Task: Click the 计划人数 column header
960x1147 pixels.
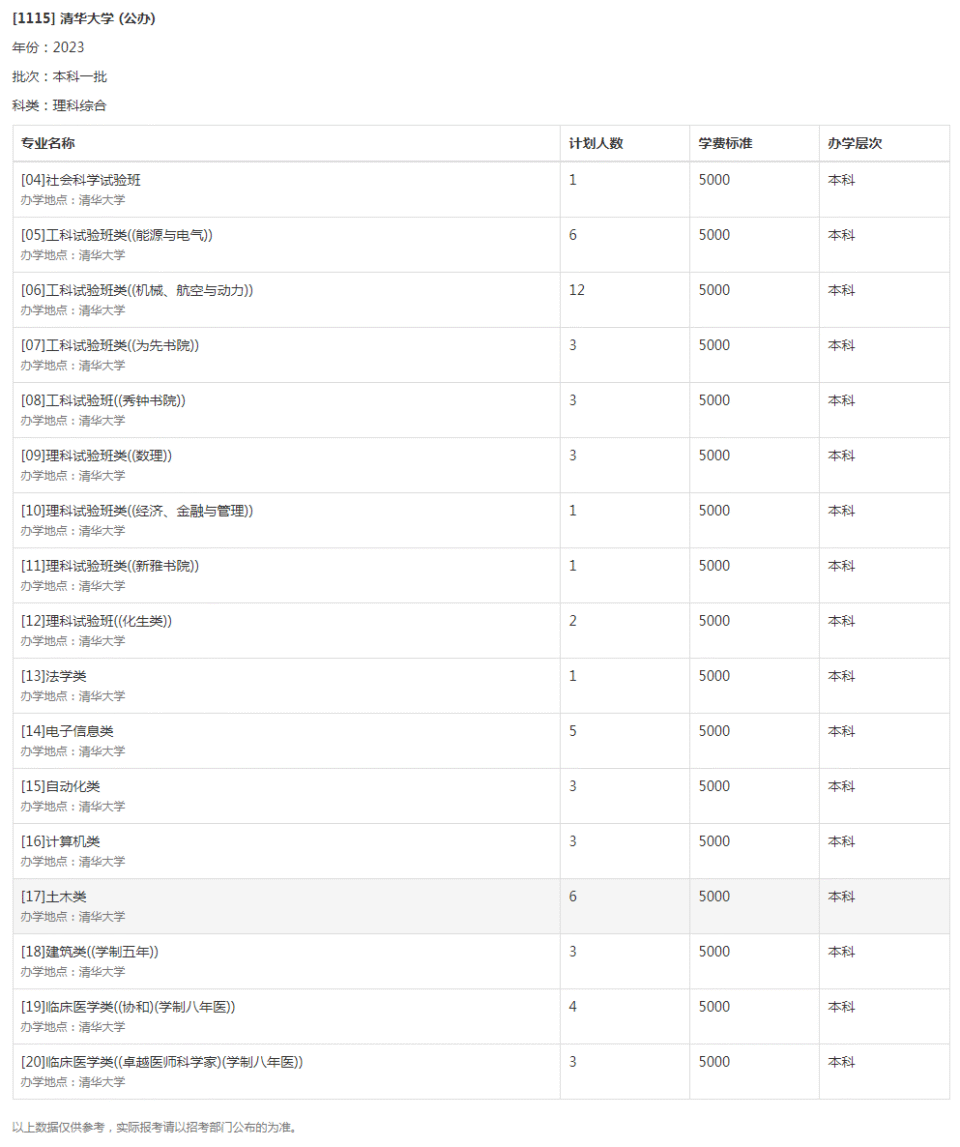Action: [596, 143]
